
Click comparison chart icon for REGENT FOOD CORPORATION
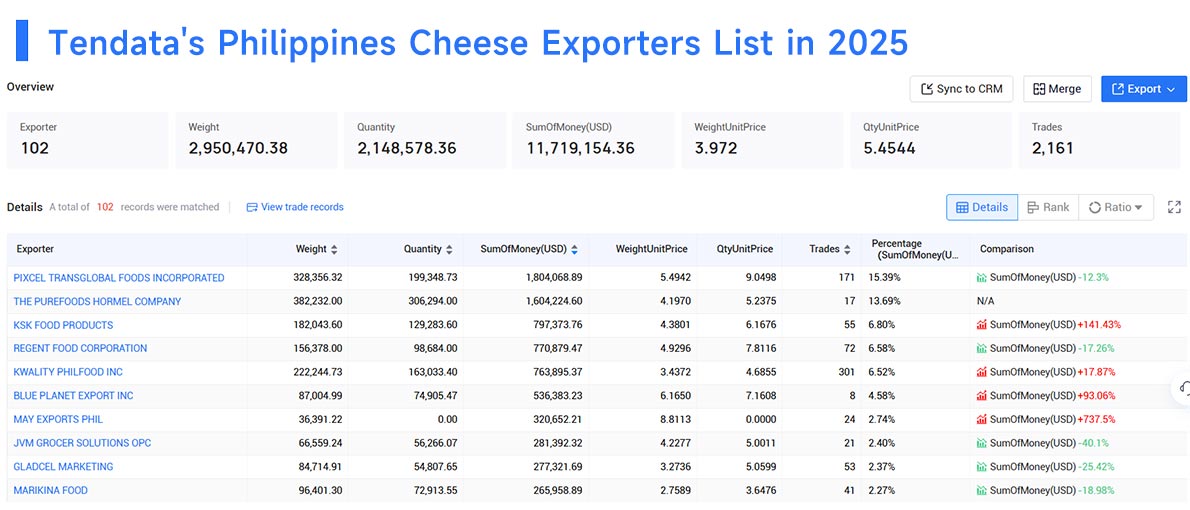pyautogui.click(x=982, y=348)
